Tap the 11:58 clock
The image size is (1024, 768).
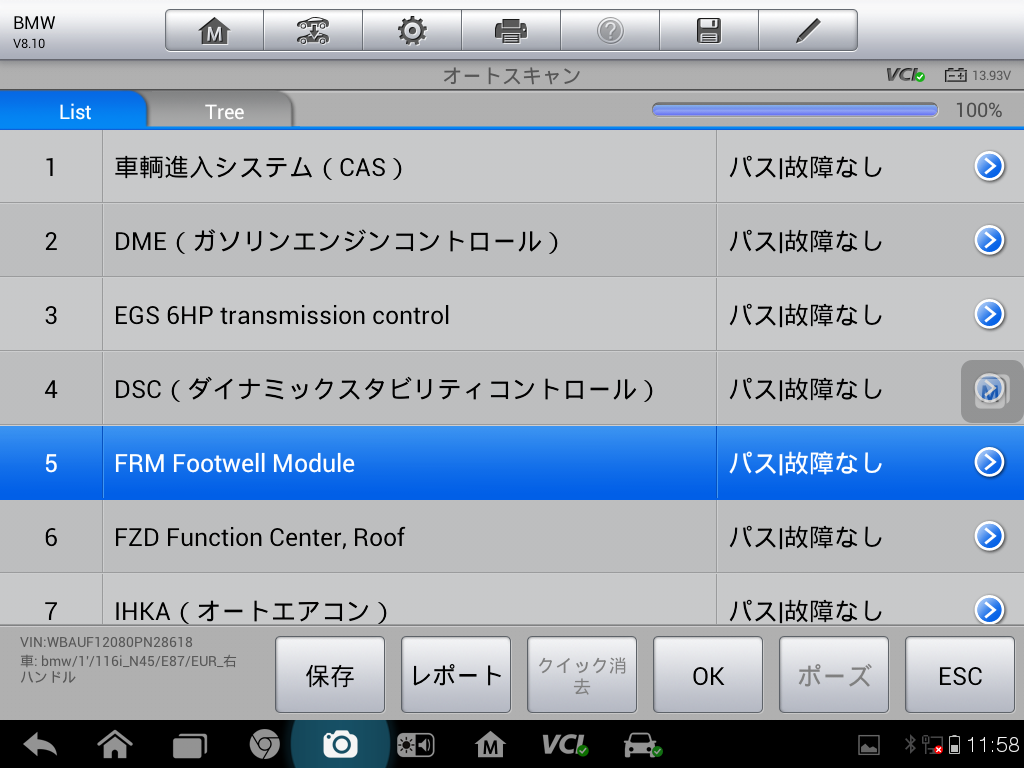(x=993, y=744)
